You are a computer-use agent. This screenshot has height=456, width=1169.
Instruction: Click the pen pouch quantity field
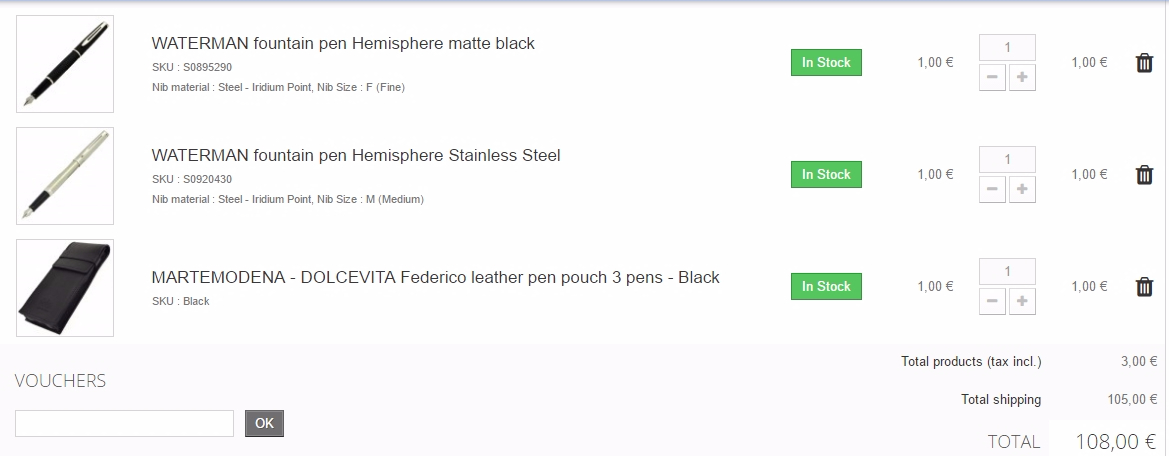[1007, 272]
